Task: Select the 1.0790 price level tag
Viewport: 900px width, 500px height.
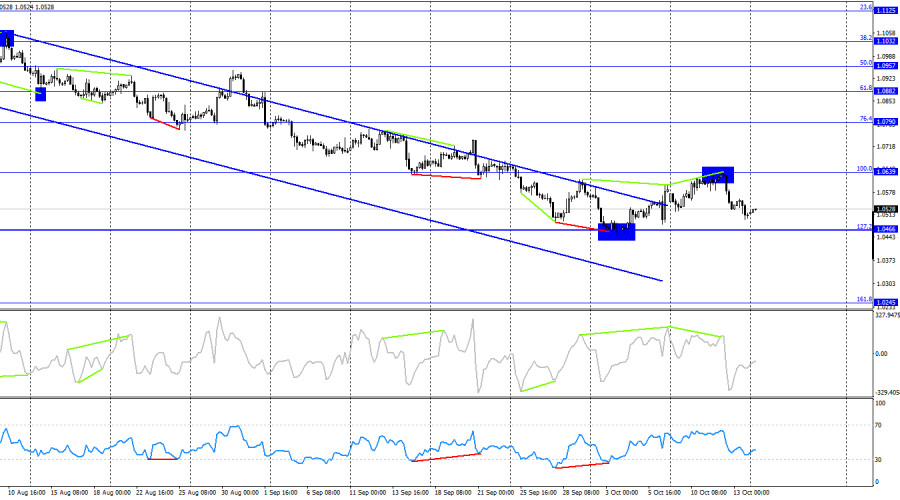Action: tap(886, 122)
